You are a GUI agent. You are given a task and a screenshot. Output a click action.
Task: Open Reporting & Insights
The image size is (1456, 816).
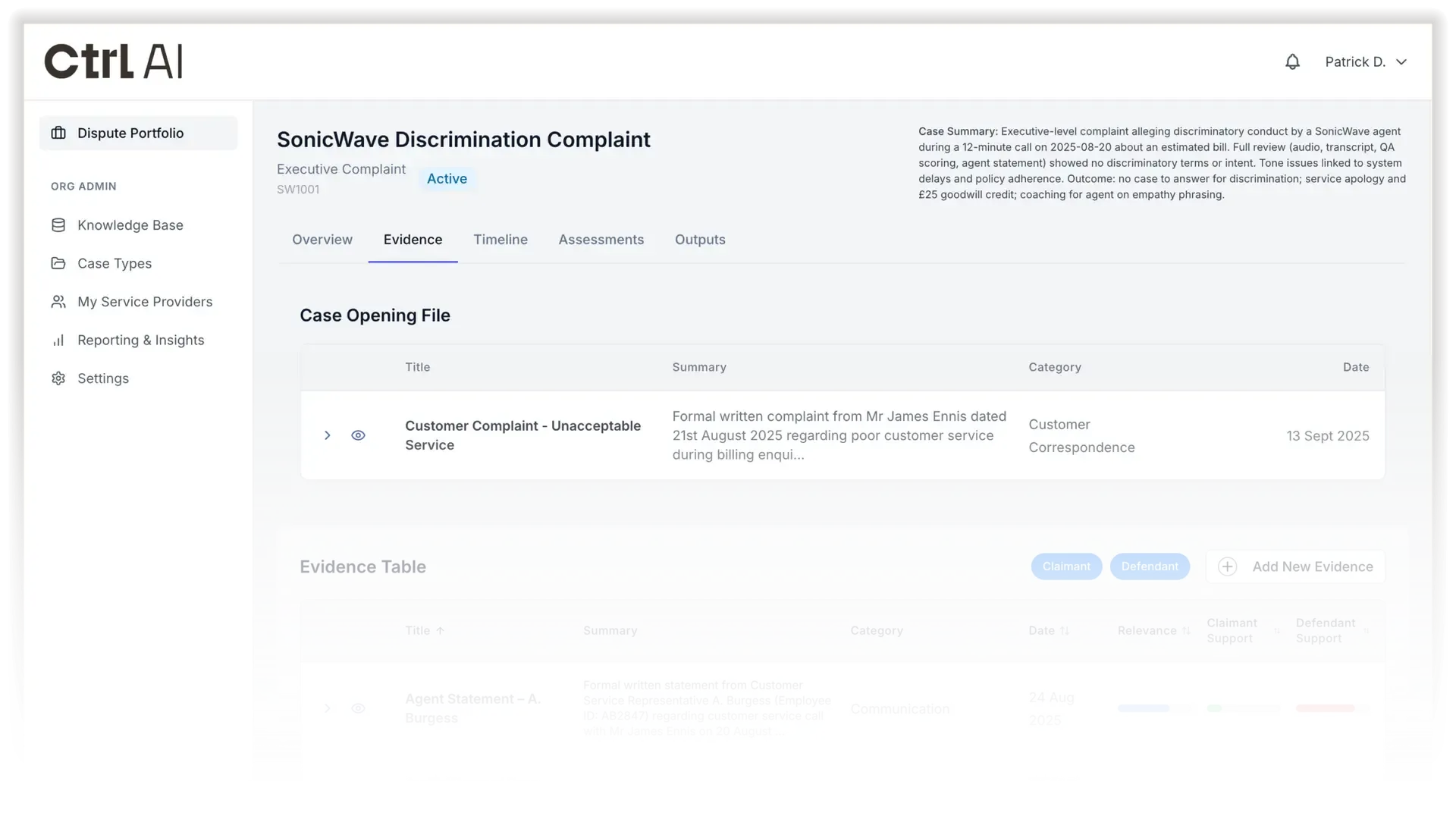point(141,341)
